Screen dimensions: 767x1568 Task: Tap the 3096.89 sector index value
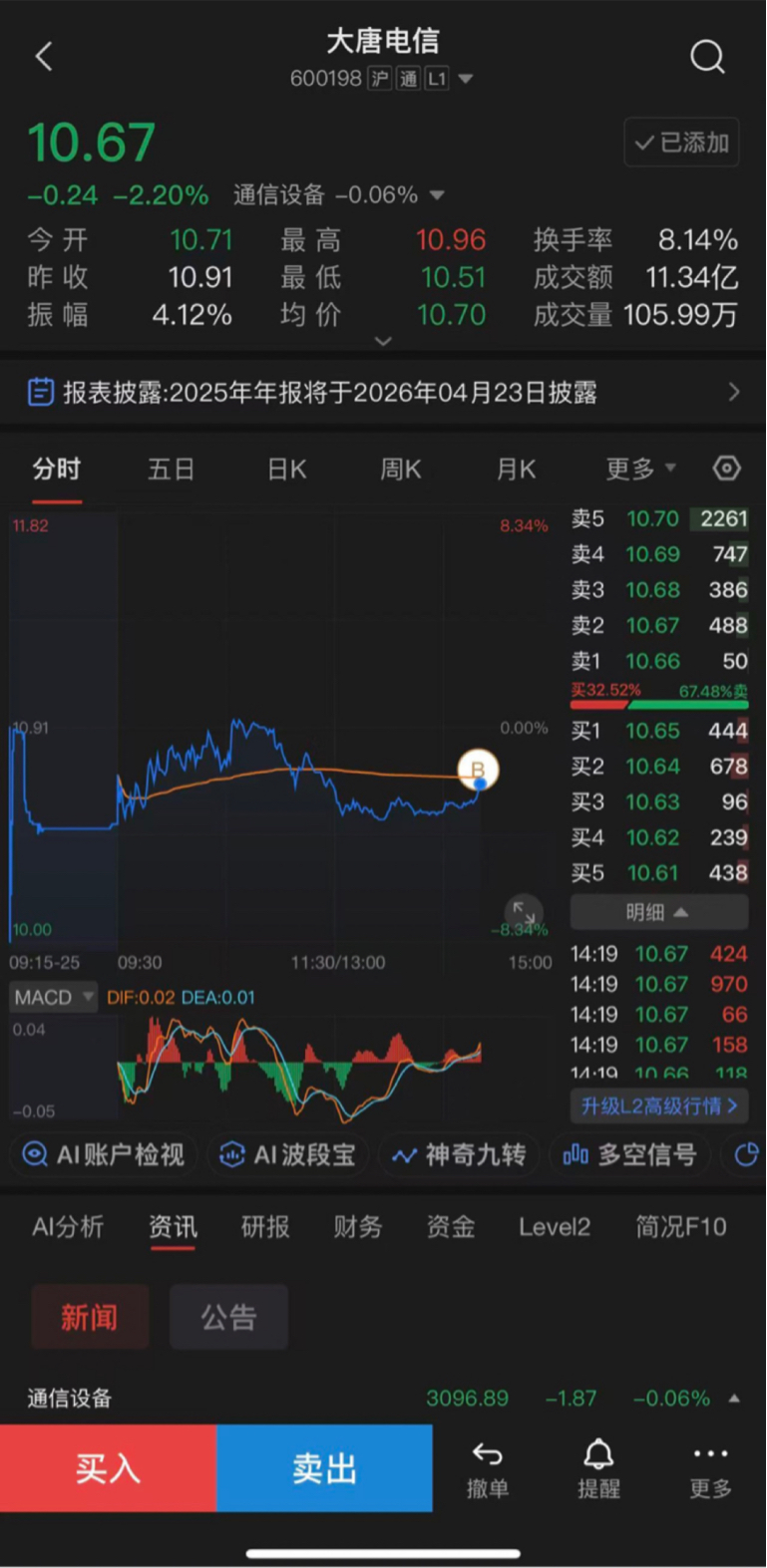pyautogui.click(x=468, y=1399)
